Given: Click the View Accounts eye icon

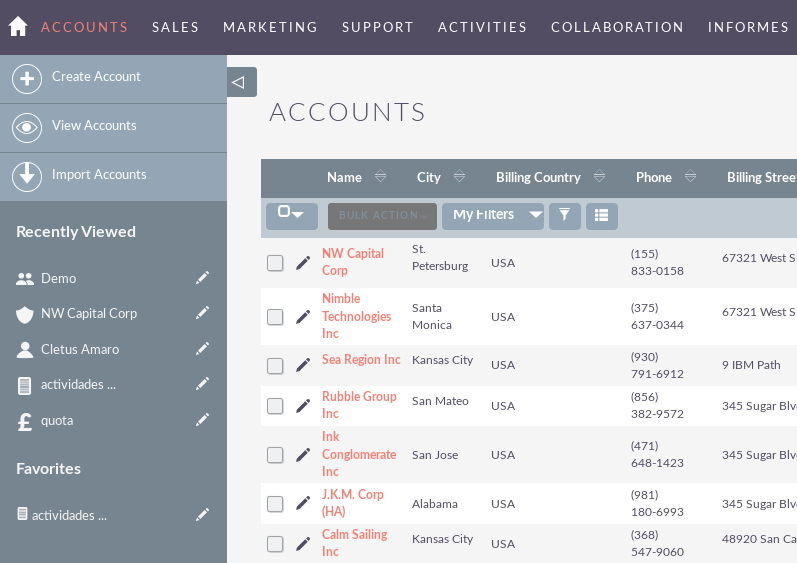Looking at the screenshot, I should (x=27, y=128).
